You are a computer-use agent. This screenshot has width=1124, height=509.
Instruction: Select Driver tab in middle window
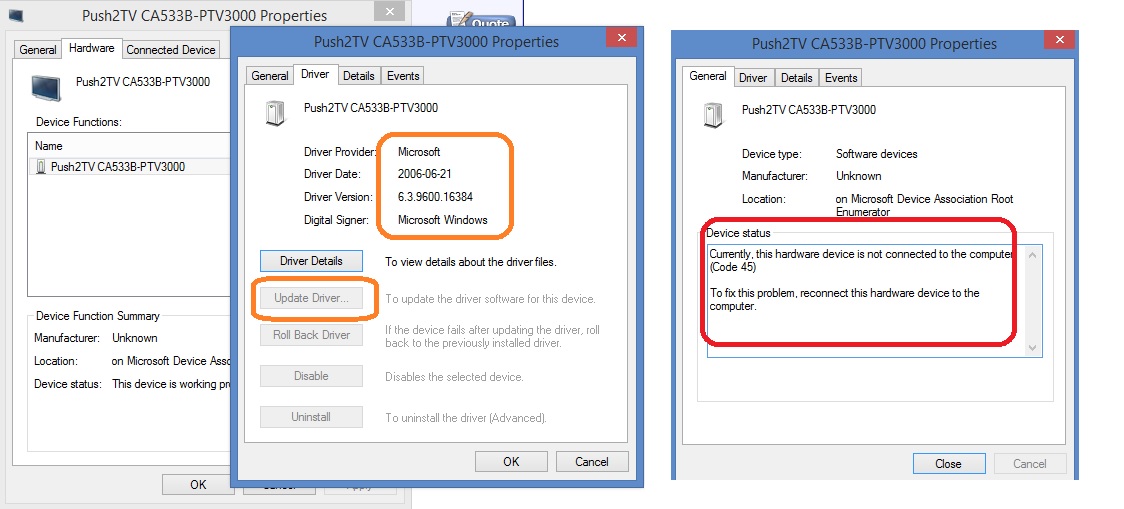315,74
